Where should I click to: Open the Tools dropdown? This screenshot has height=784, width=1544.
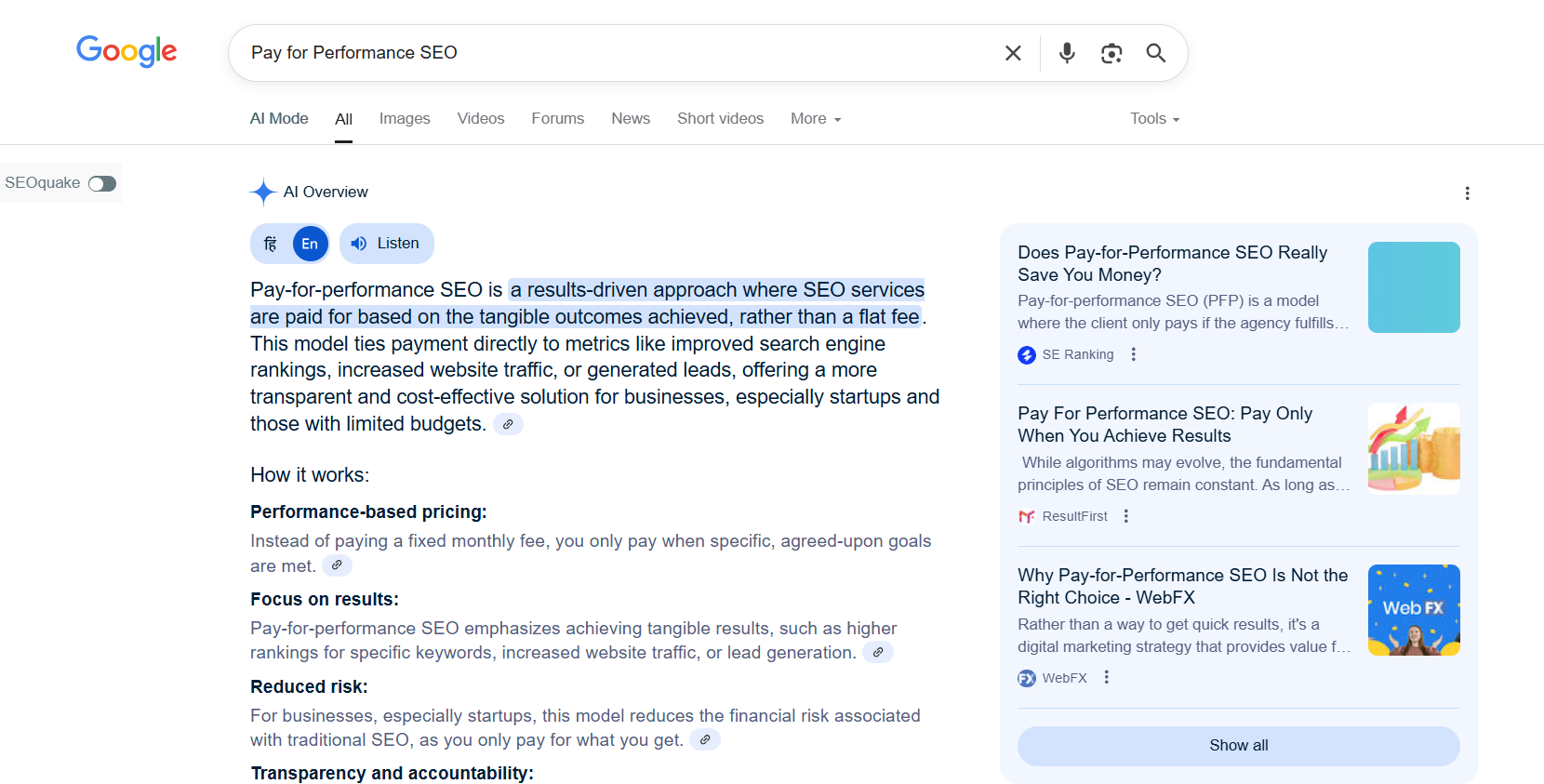[x=1154, y=119]
